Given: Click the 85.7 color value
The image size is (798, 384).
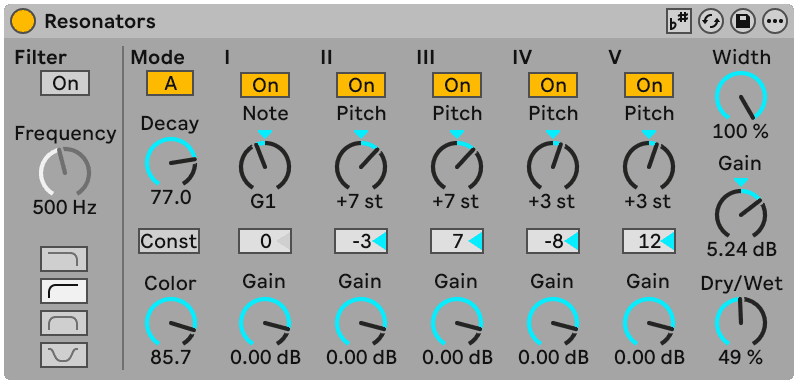Looking at the screenshot, I should click(x=171, y=358).
